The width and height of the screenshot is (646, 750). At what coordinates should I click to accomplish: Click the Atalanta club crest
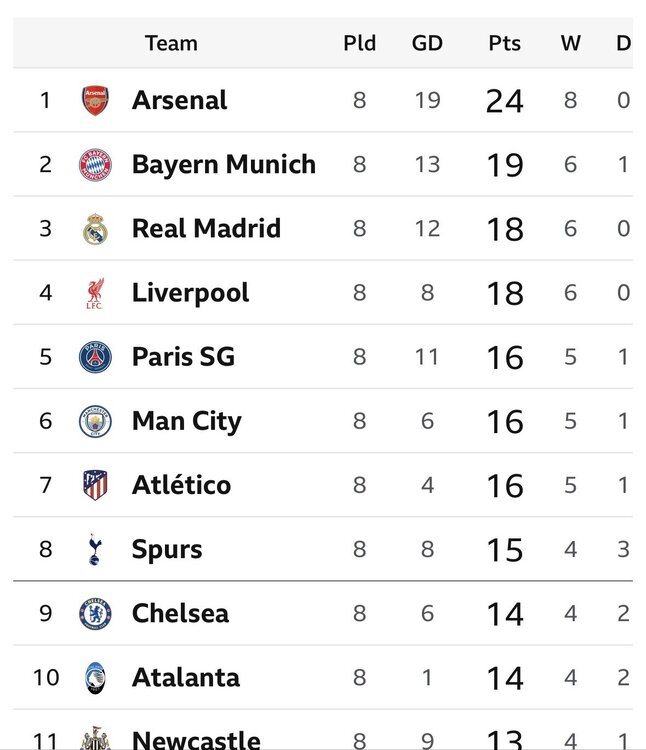coord(95,678)
